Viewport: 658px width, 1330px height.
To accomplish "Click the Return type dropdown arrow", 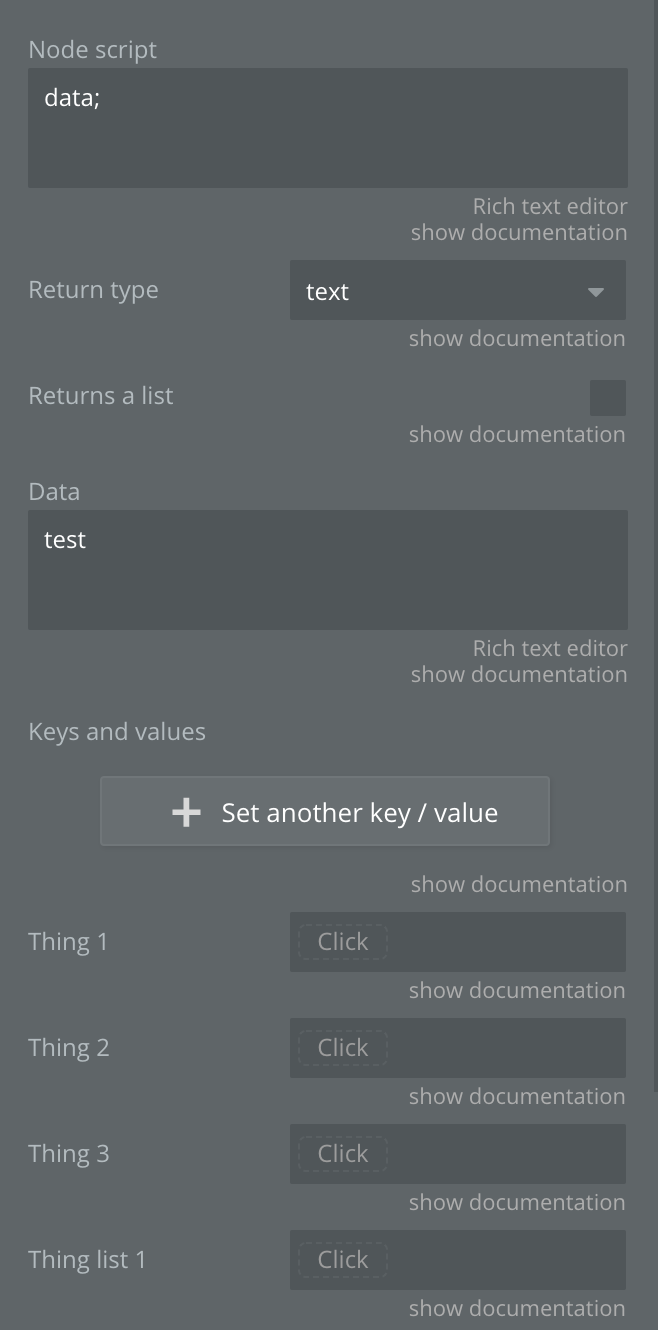I will click(x=596, y=292).
